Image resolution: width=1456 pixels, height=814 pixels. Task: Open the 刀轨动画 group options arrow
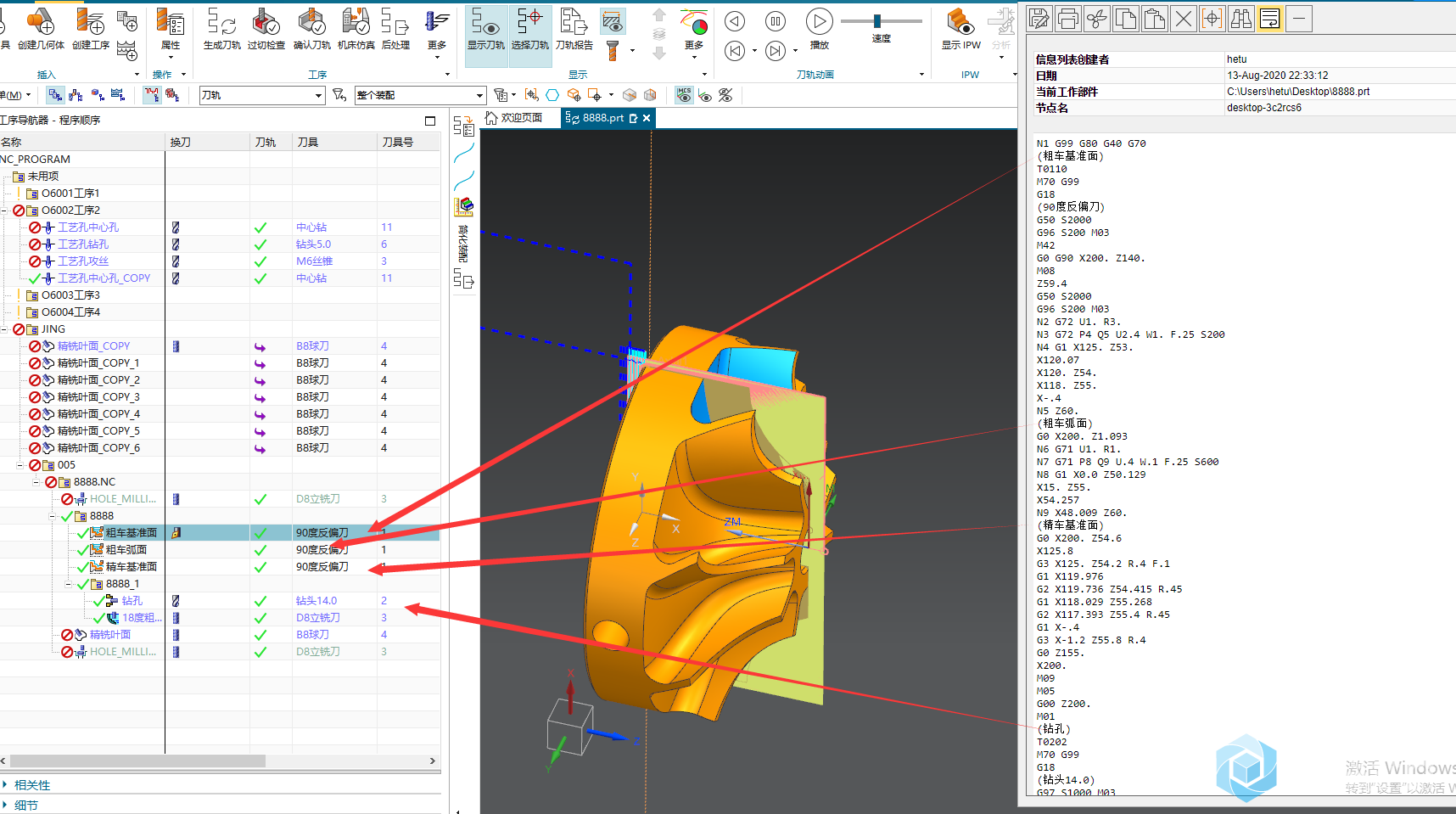coord(921,75)
